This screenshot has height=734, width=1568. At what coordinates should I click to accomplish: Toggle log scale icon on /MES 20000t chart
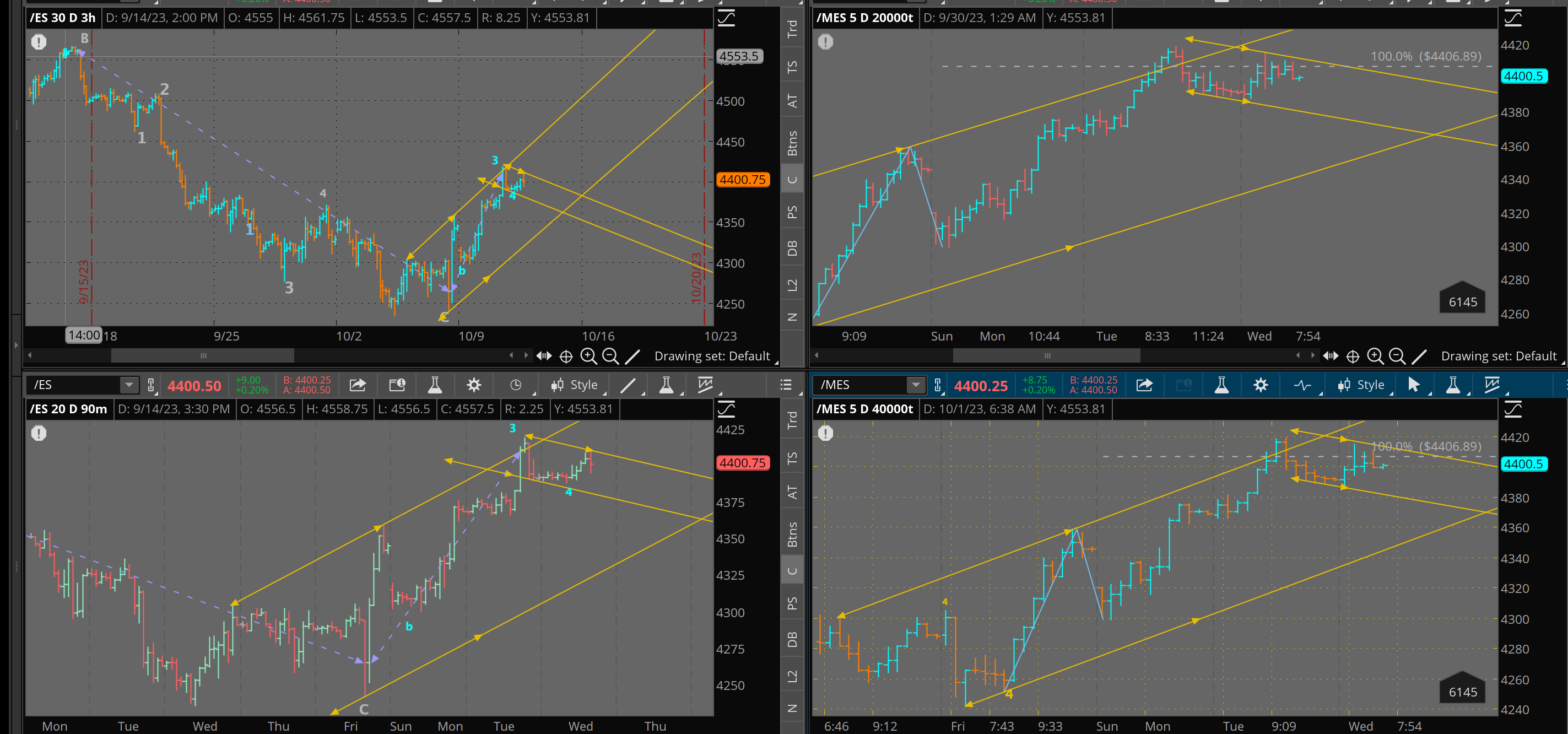click(x=1512, y=18)
